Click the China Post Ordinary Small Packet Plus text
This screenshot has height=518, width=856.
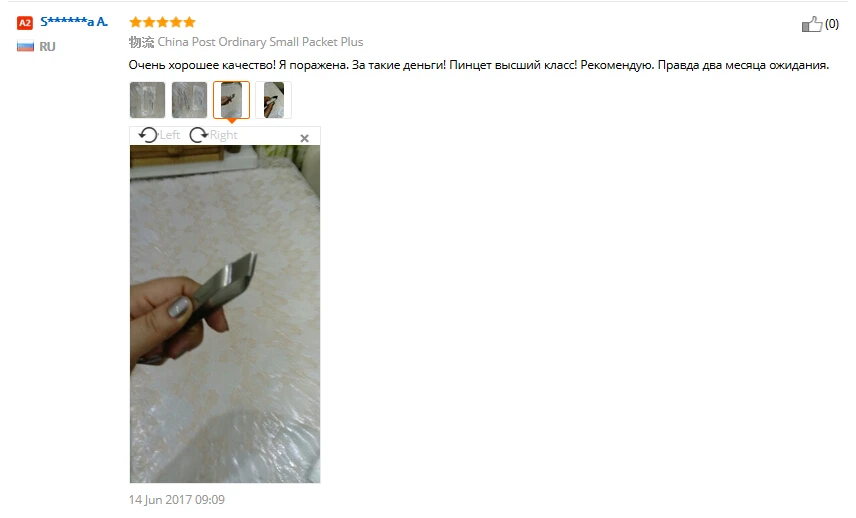pos(260,42)
